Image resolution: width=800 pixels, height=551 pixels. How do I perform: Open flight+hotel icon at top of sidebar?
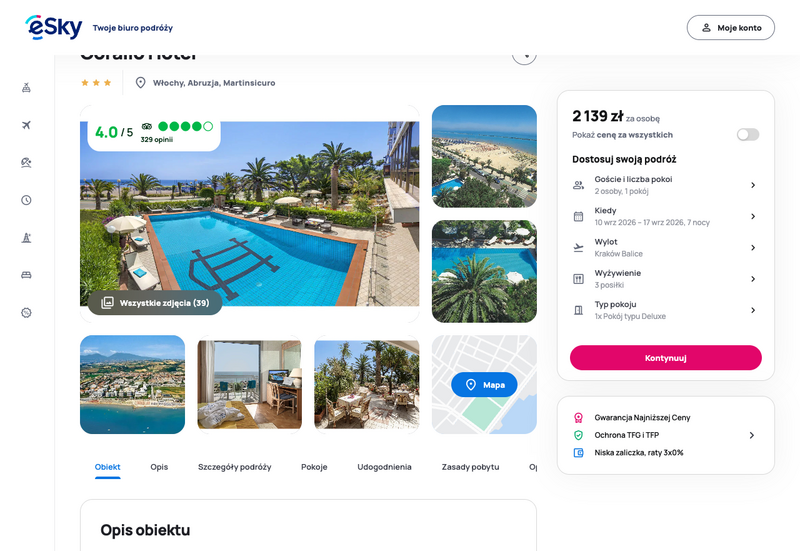click(x=27, y=88)
